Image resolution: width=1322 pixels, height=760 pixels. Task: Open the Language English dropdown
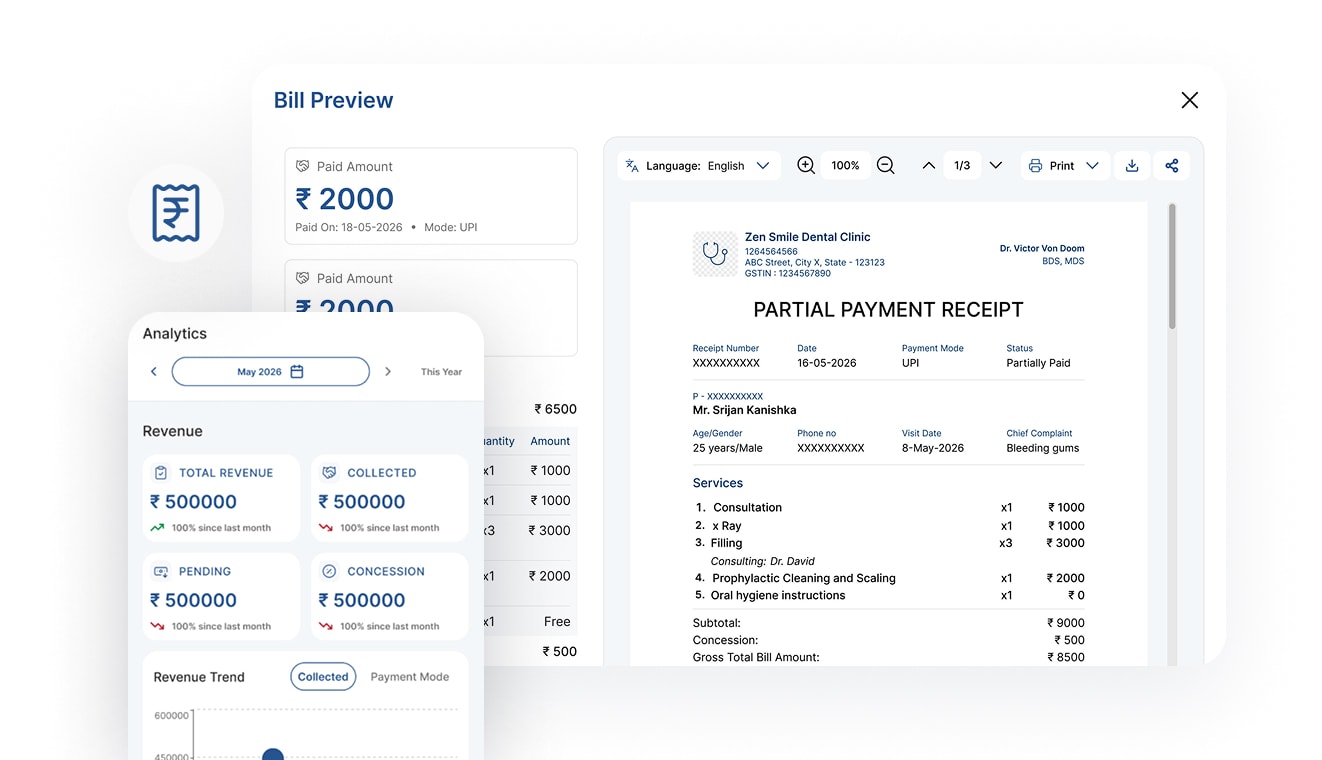(699, 166)
